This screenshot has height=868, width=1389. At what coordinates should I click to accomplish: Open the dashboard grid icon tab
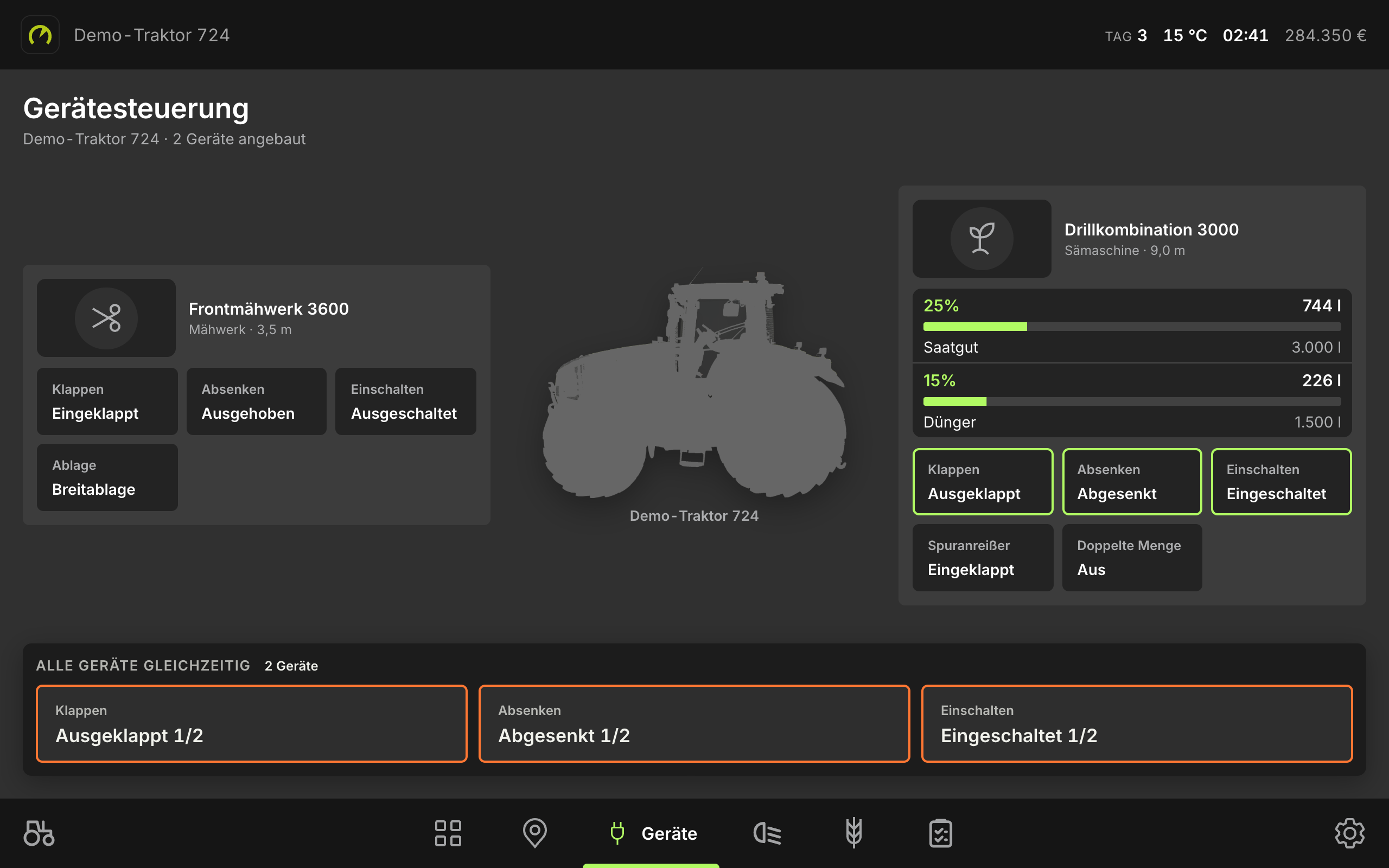point(448,833)
